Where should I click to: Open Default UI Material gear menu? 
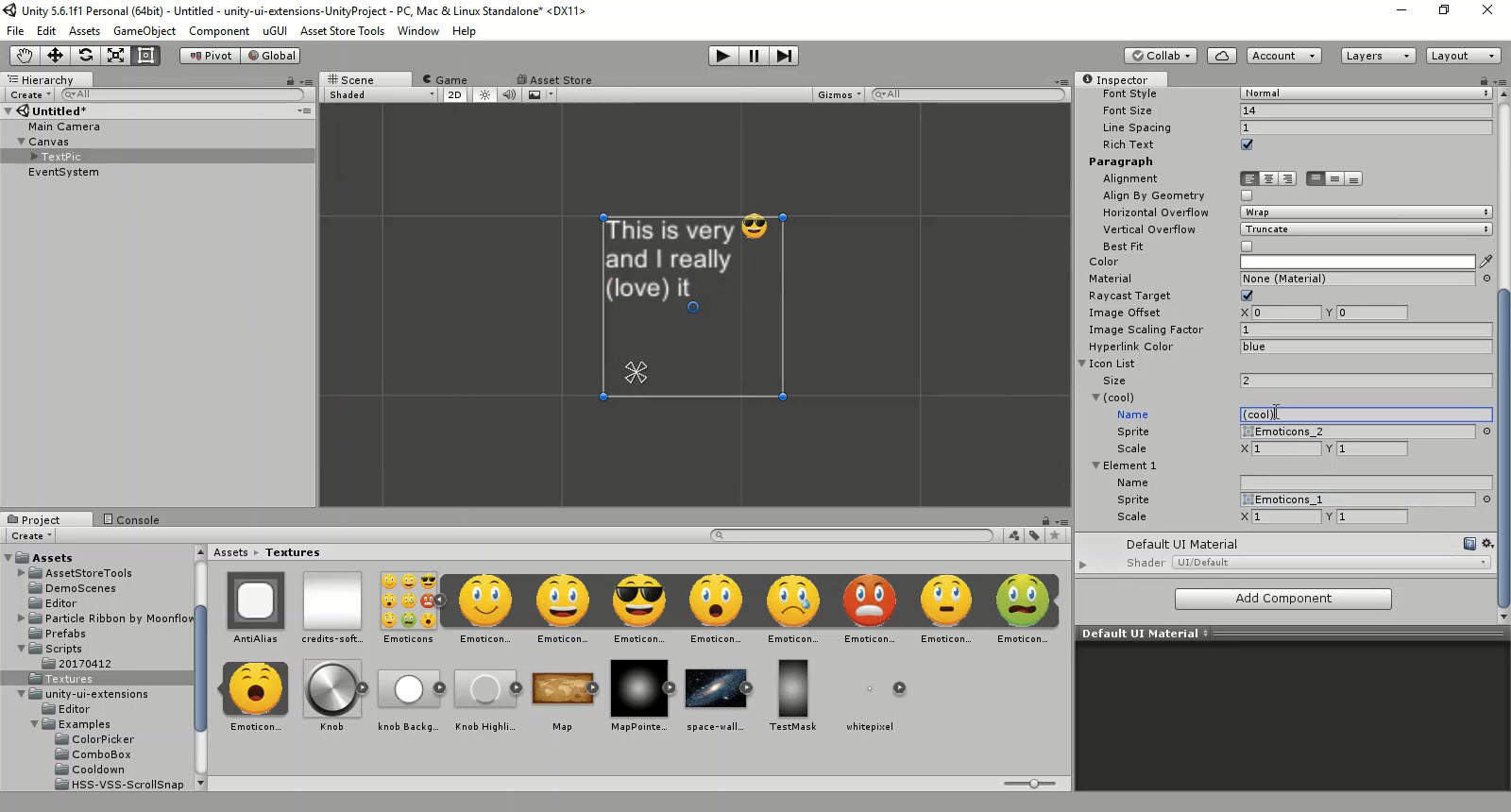1487,544
